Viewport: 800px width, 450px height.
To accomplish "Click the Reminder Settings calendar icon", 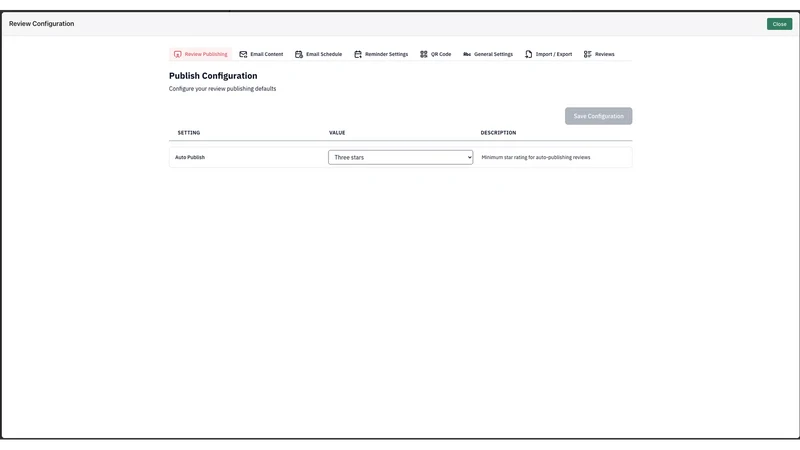I will [358, 54].
